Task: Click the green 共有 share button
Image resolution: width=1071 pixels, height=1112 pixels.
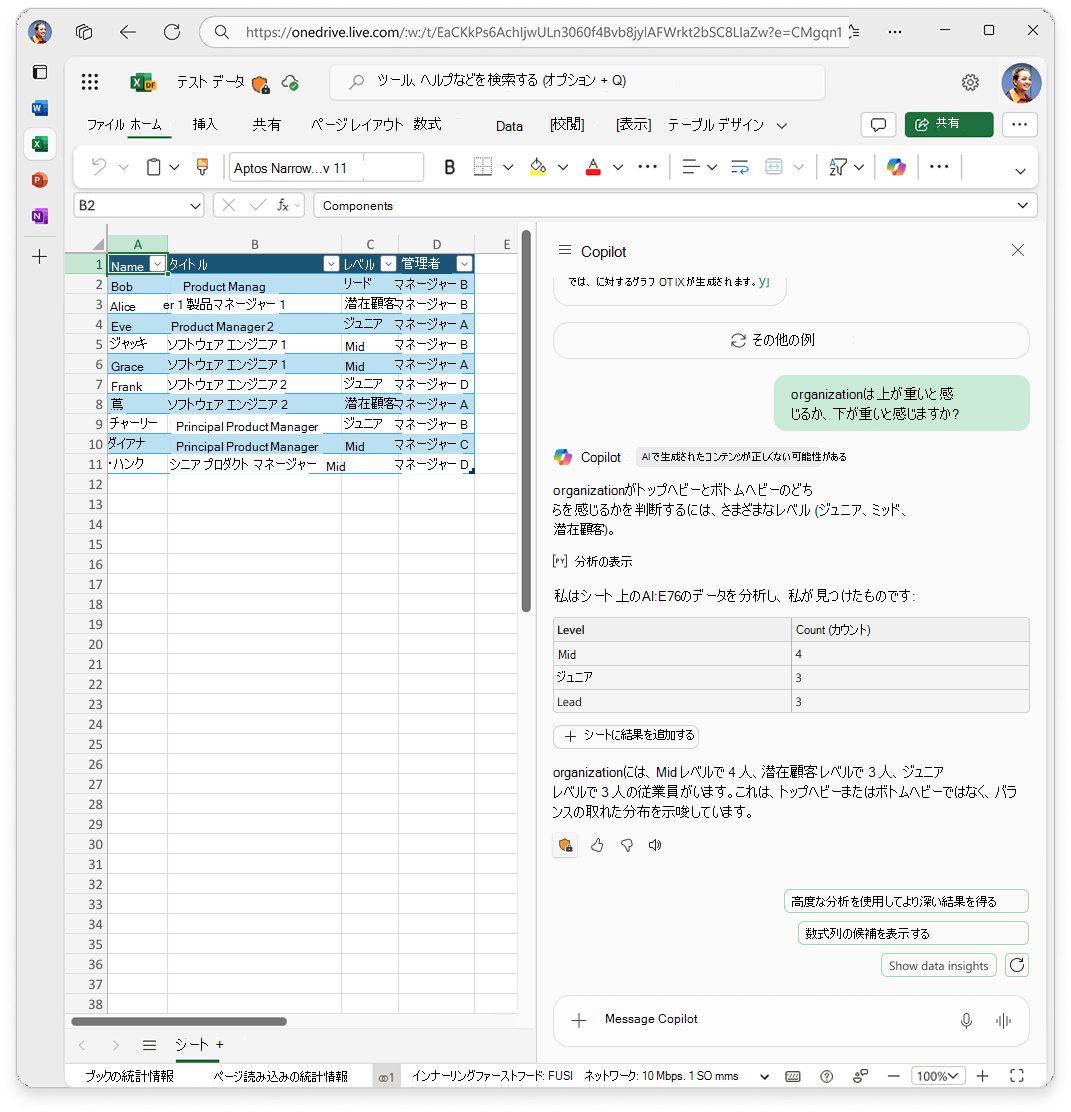Action: click(x=948, y=124)
